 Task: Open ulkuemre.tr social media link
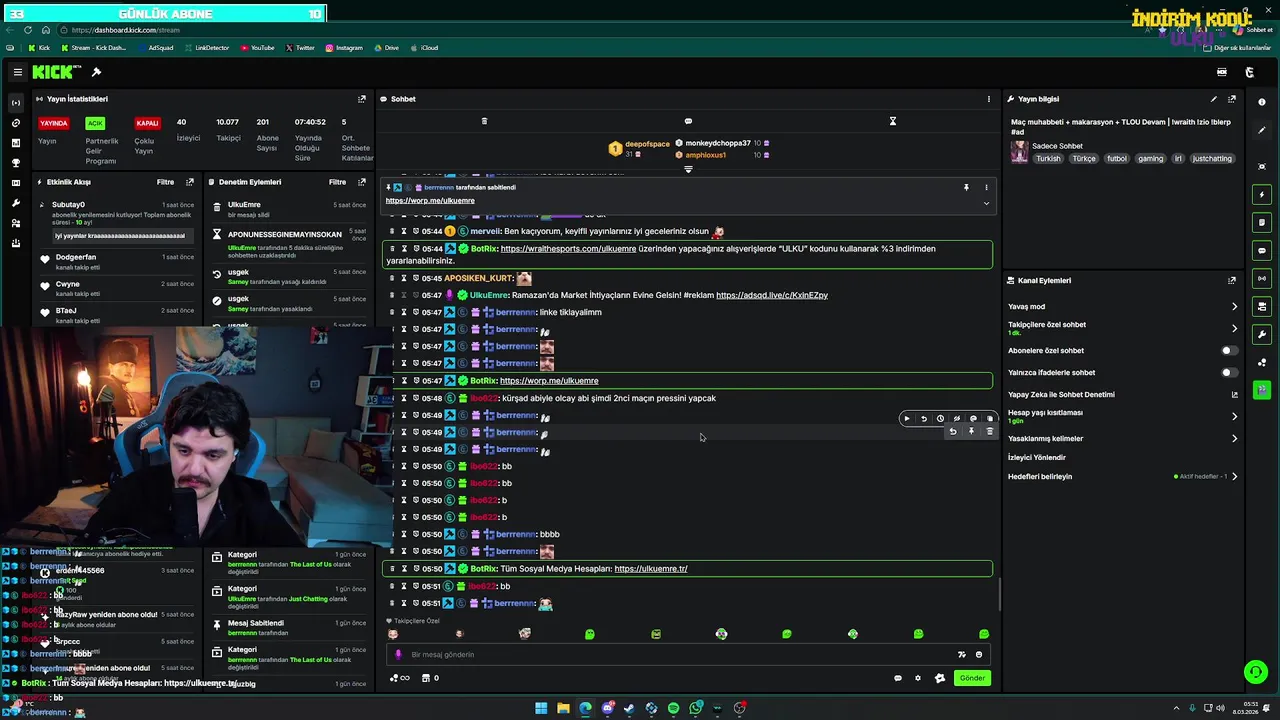pos(651,569)
